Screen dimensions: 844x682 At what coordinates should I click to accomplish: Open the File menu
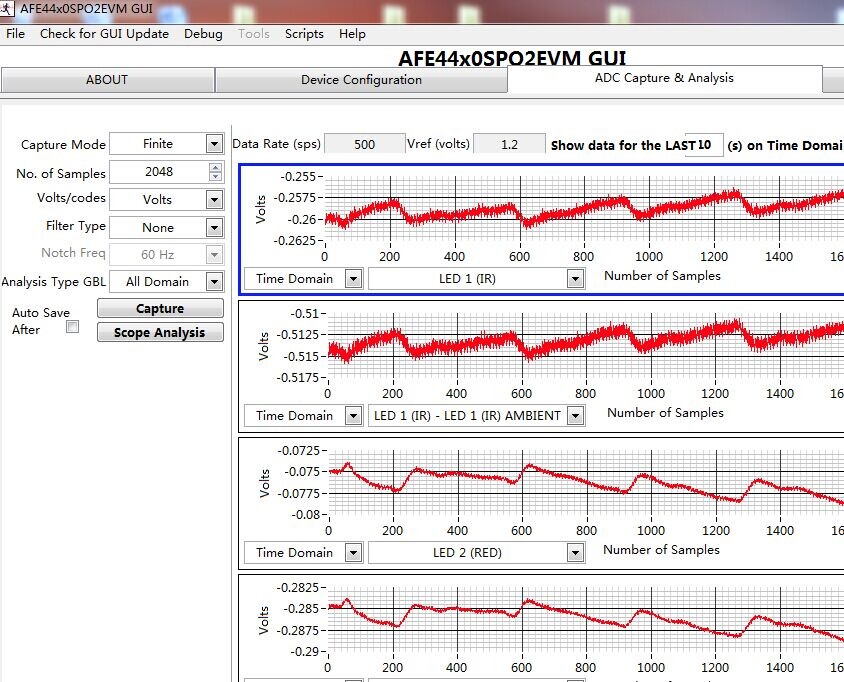click(16, 34)
